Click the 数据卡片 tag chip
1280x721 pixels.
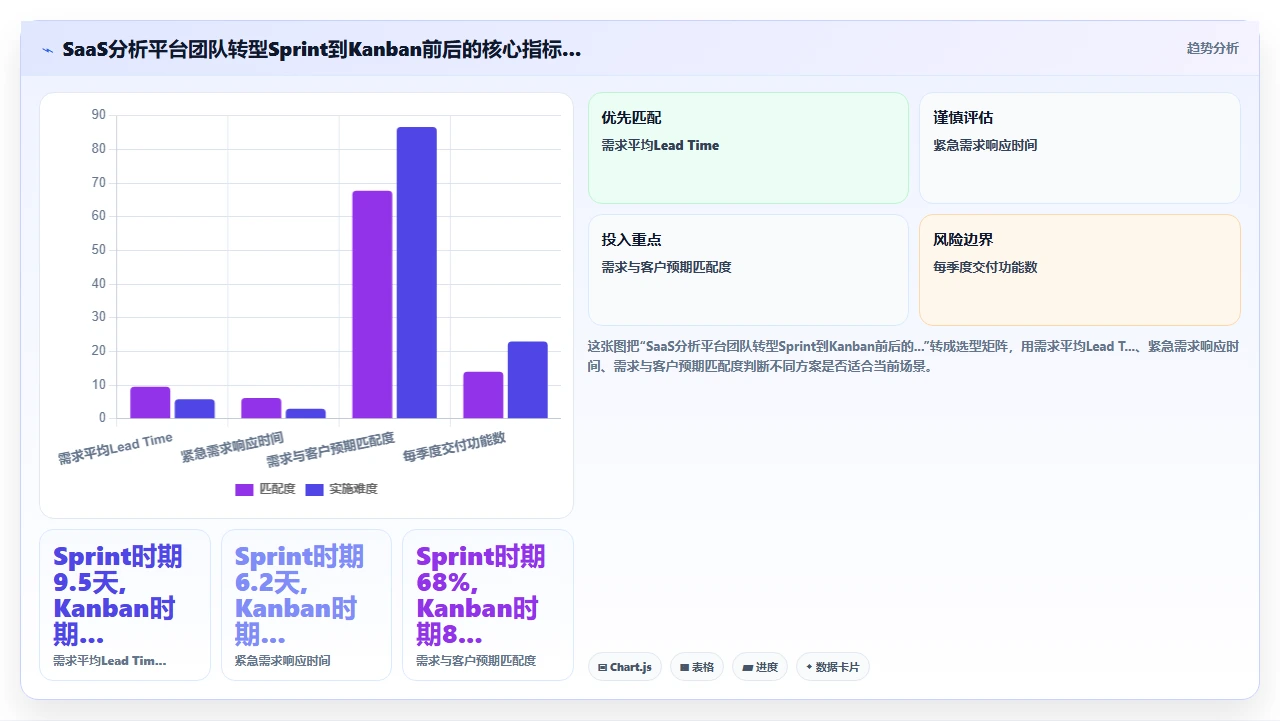click(x=833, y=667)
